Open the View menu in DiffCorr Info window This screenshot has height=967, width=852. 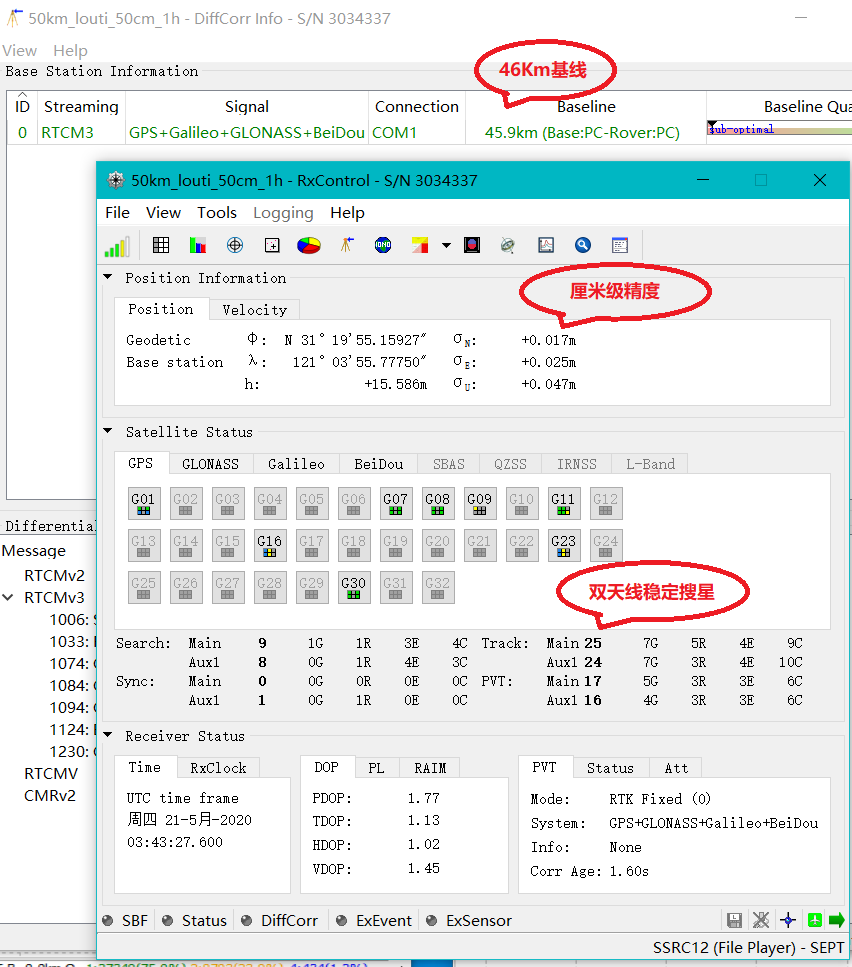pos(20,51)
